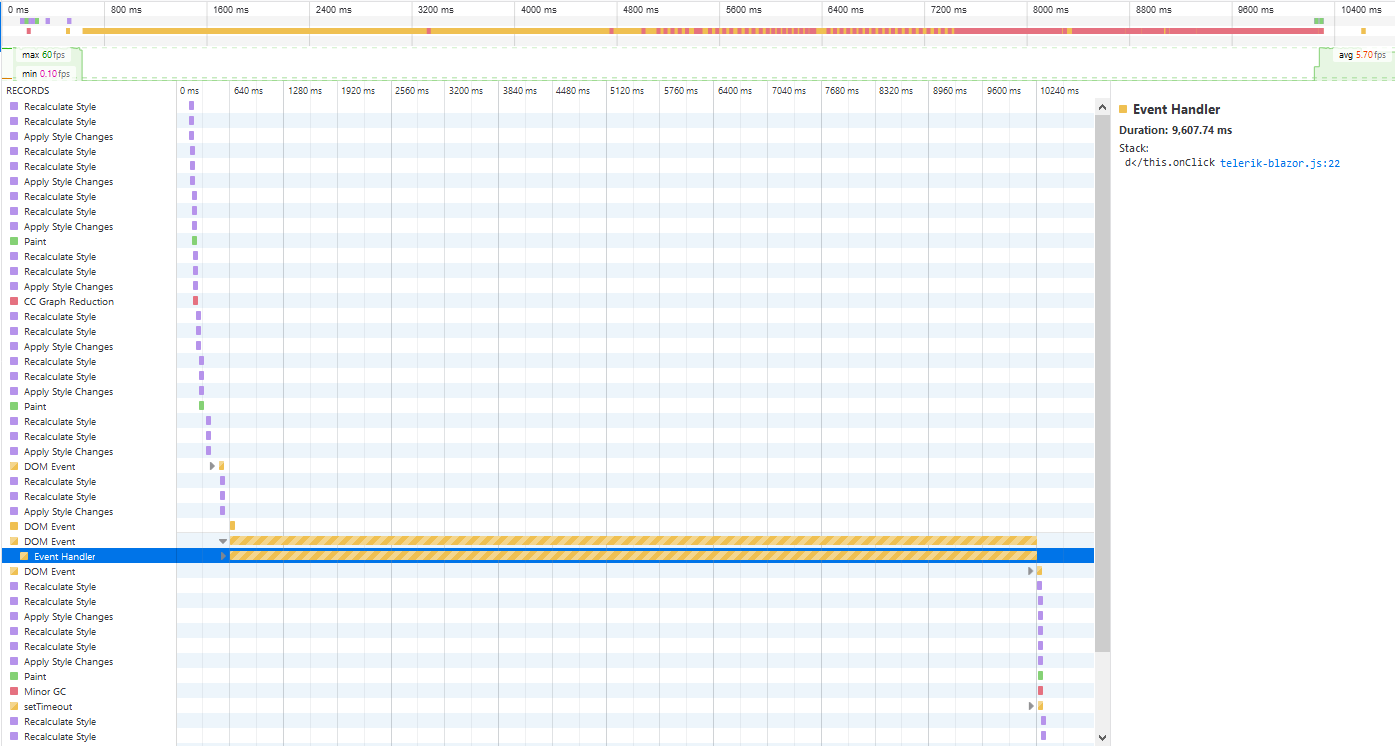This screenshot has height=746, width=1395.
Task: Select the Minor GC record
Action: click(x=45, y=692)
